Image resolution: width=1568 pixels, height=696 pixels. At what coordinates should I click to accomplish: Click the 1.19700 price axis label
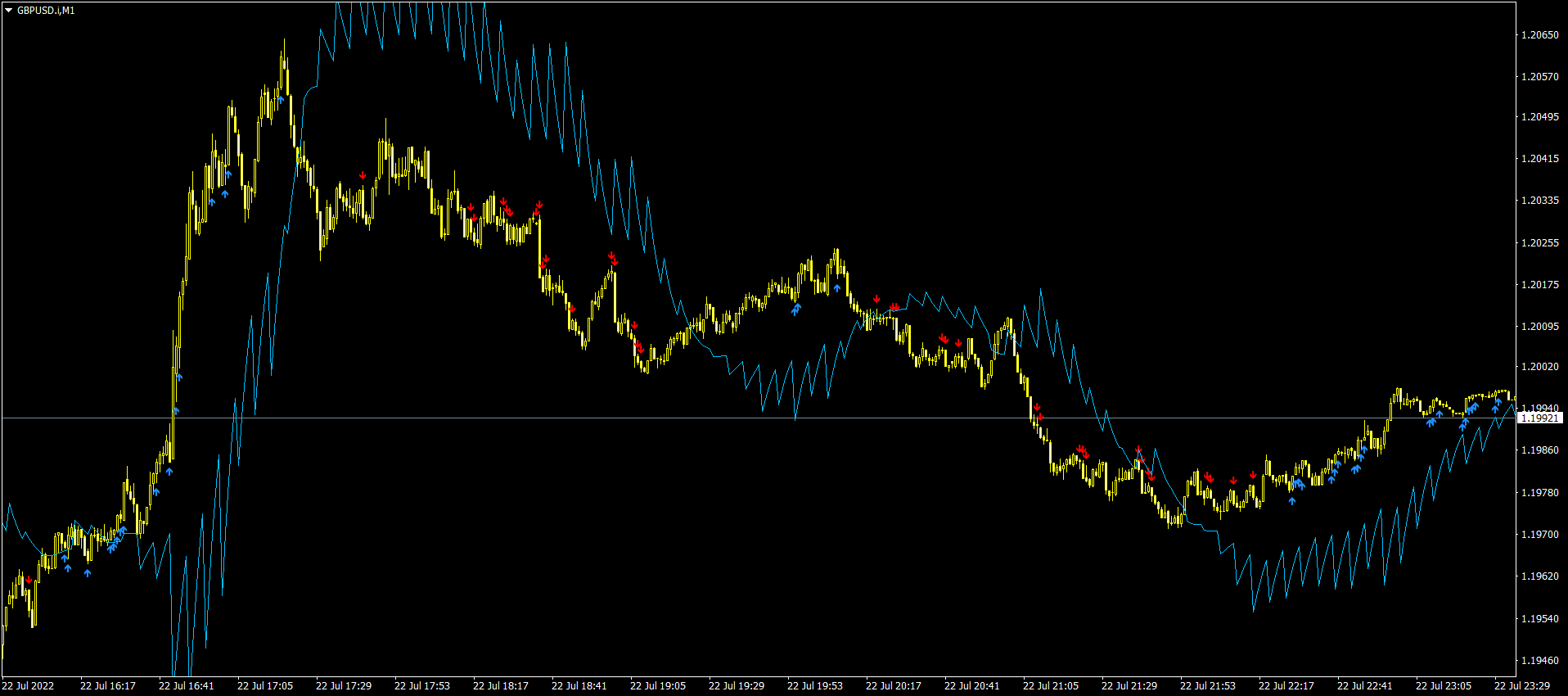pos(1540,535)
